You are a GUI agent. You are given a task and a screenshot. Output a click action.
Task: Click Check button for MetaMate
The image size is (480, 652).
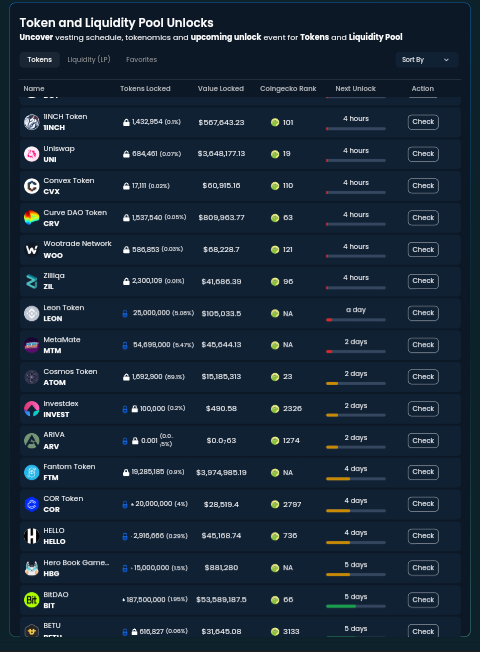click(423, 345)
